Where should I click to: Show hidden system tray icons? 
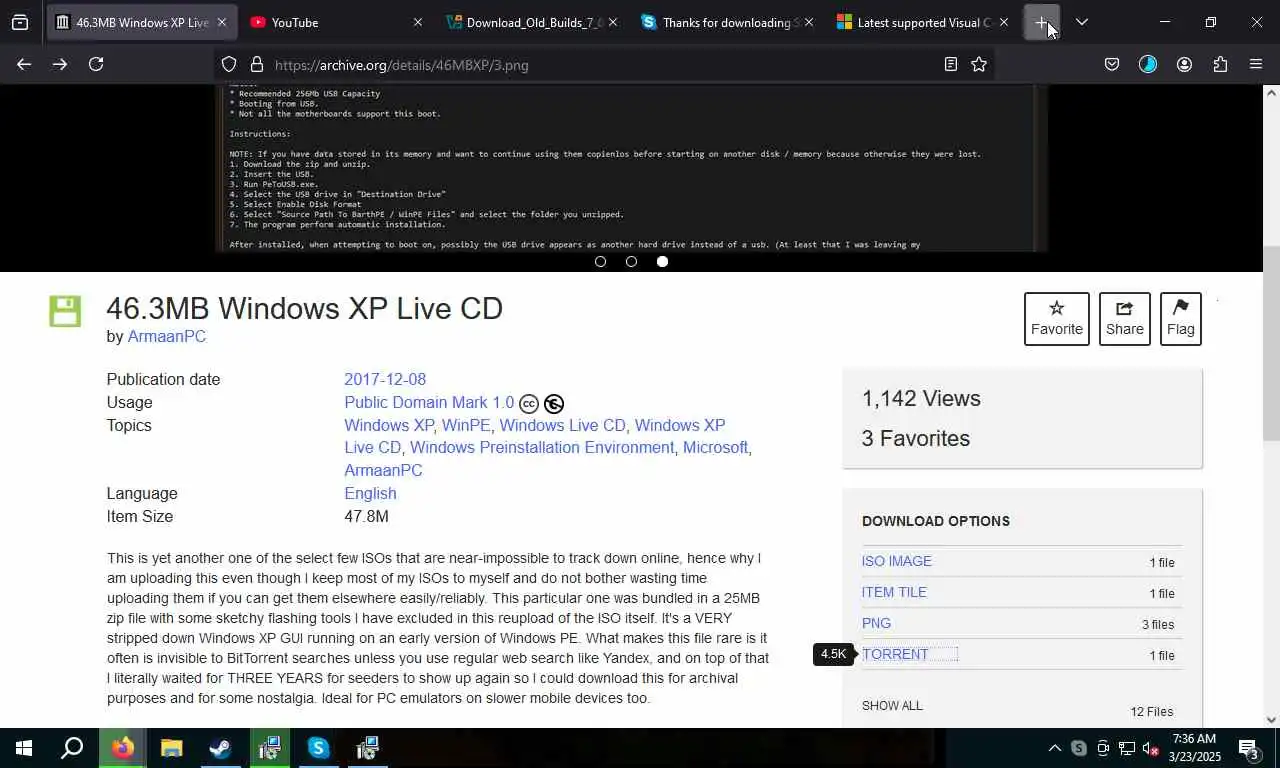[x=1054, y=748]
